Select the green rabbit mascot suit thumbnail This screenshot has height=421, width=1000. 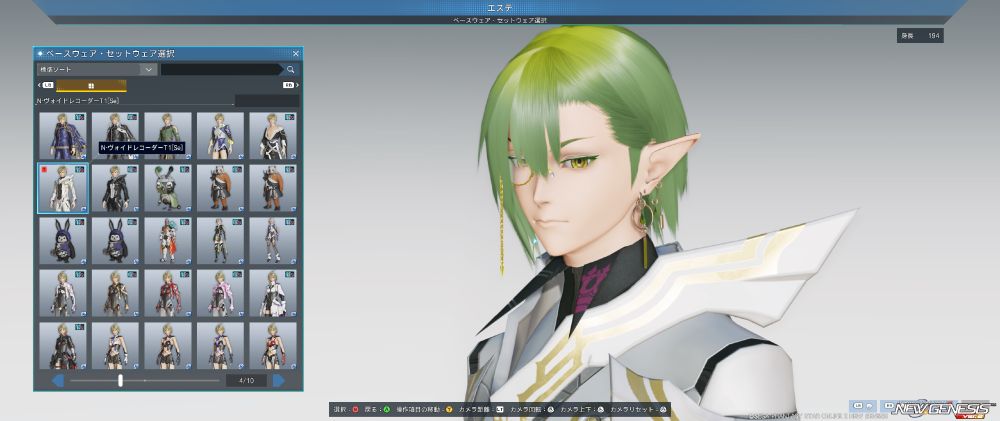click(x=168, y=188)
